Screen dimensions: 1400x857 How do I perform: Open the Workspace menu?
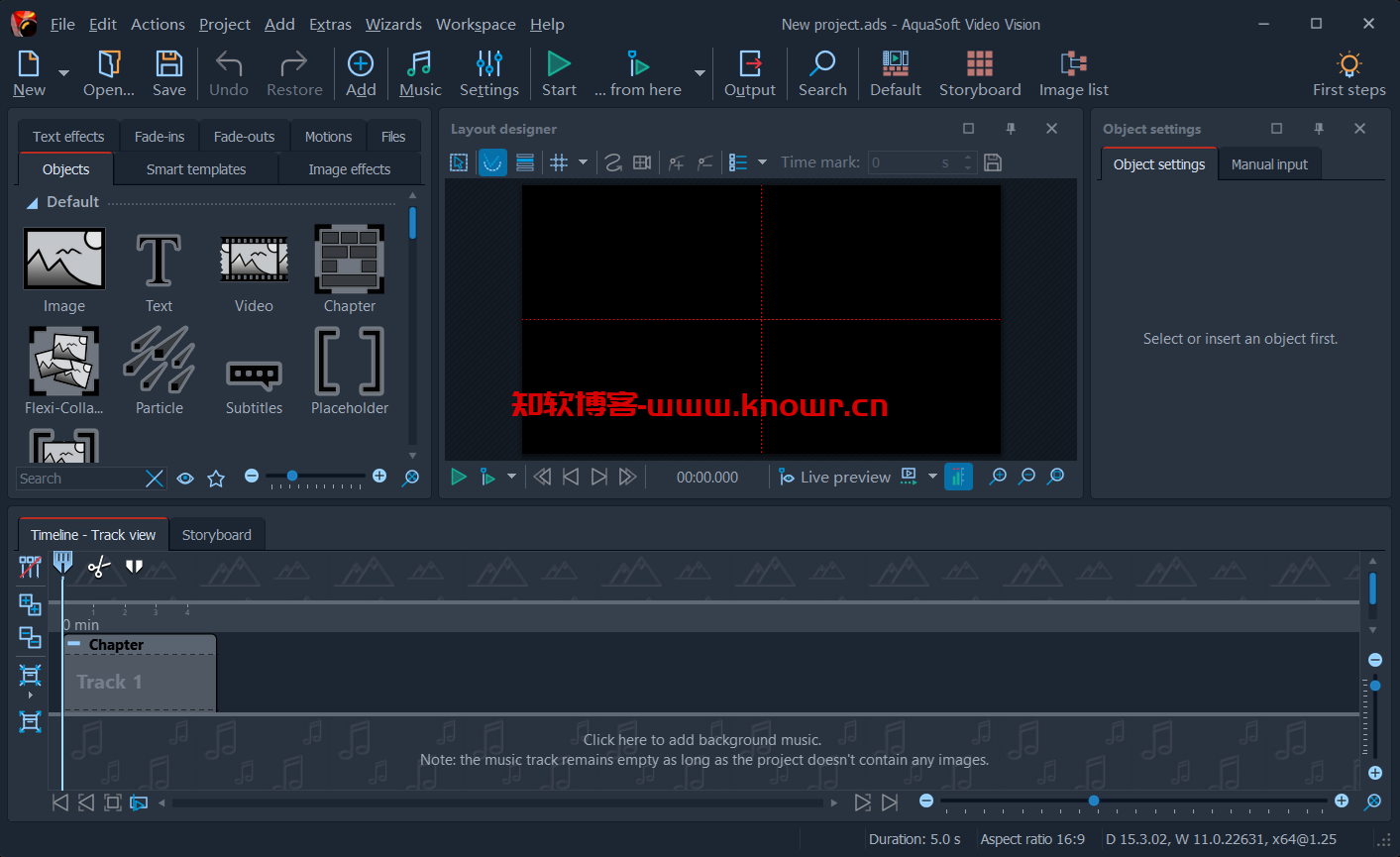(476, 24)
